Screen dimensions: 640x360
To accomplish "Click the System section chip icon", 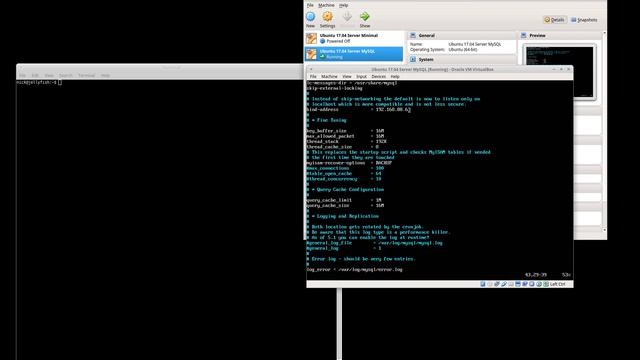I will [413, 60].
